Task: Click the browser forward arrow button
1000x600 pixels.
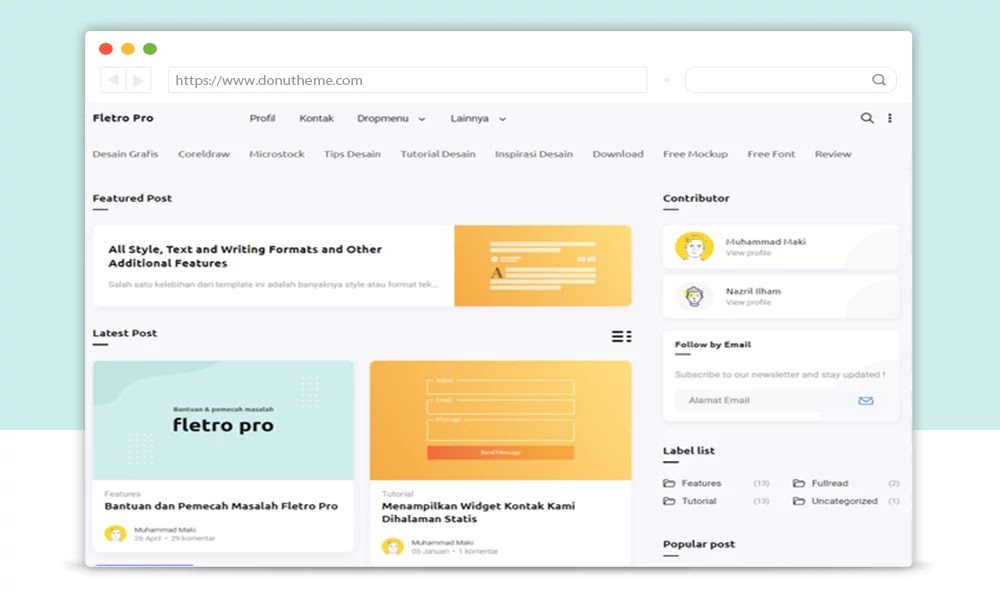Action: [138, 80]
